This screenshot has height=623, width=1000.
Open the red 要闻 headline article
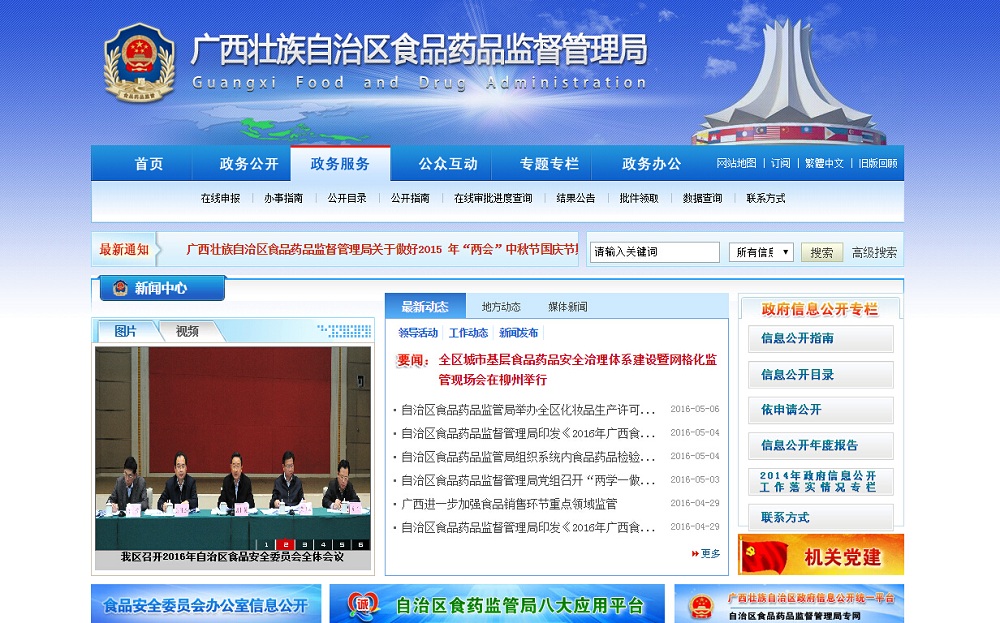click(577, 370)
